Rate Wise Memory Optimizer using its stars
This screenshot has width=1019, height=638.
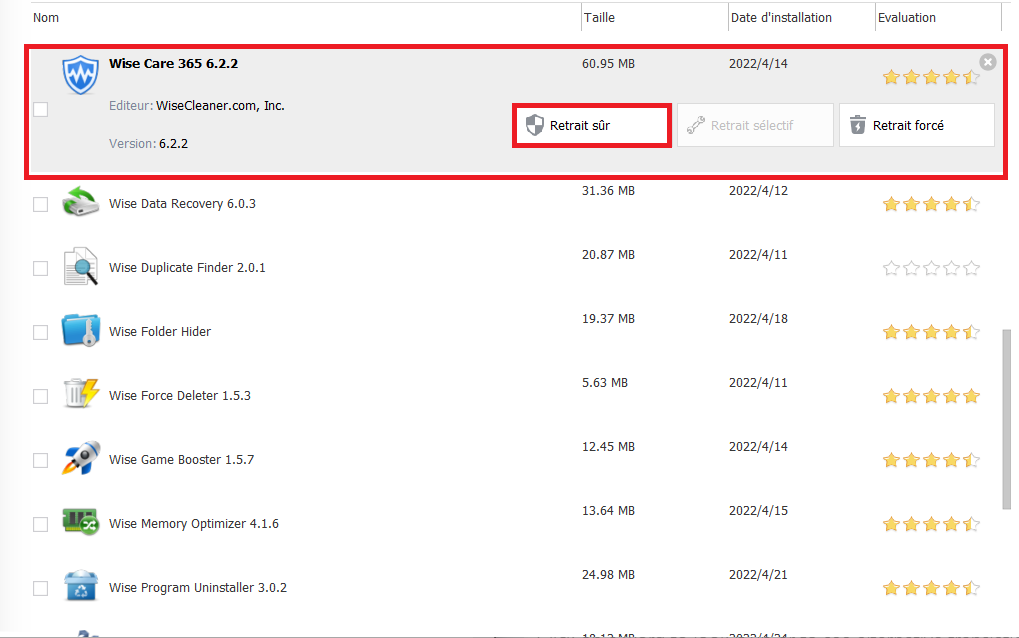931,524
